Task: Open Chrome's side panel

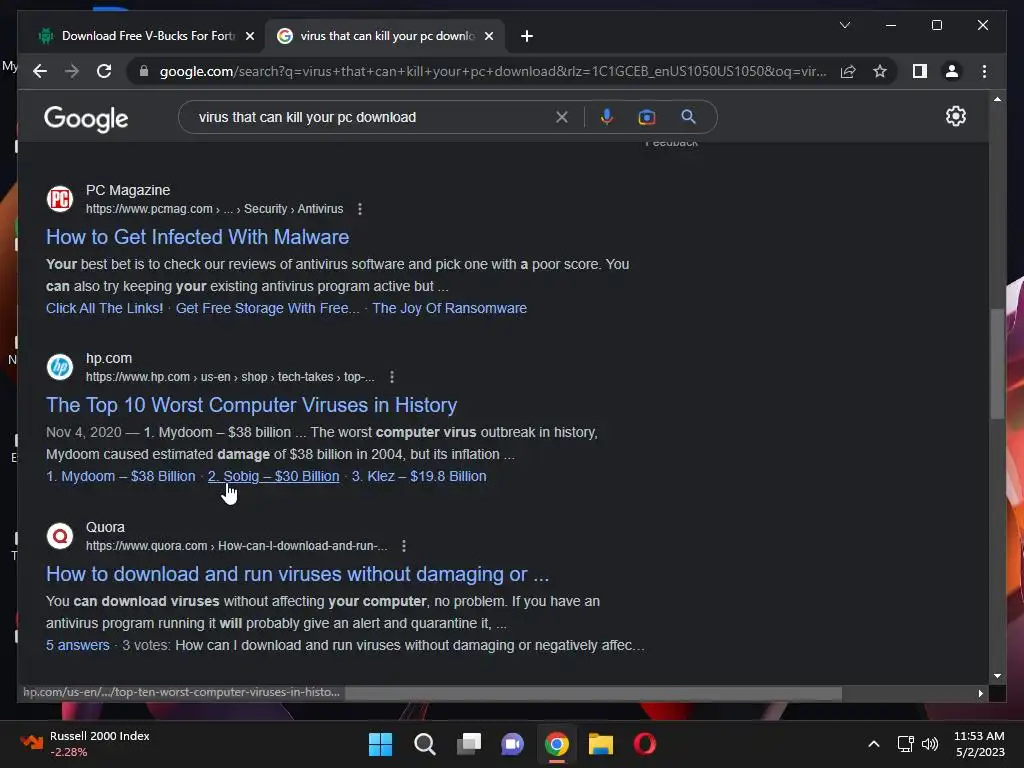Action: point(920,71)
